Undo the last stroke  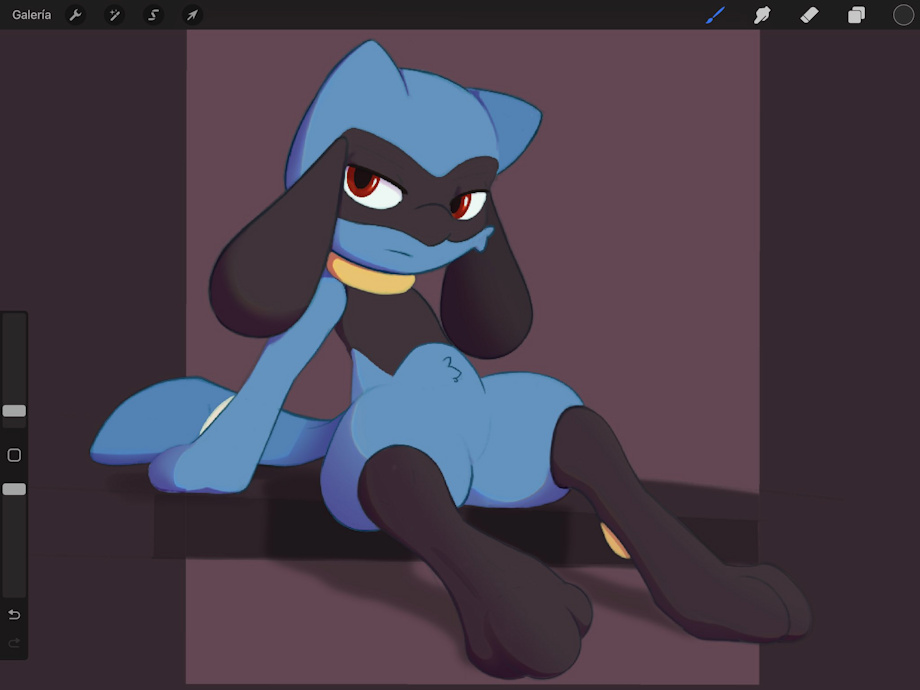pos(14,614)
